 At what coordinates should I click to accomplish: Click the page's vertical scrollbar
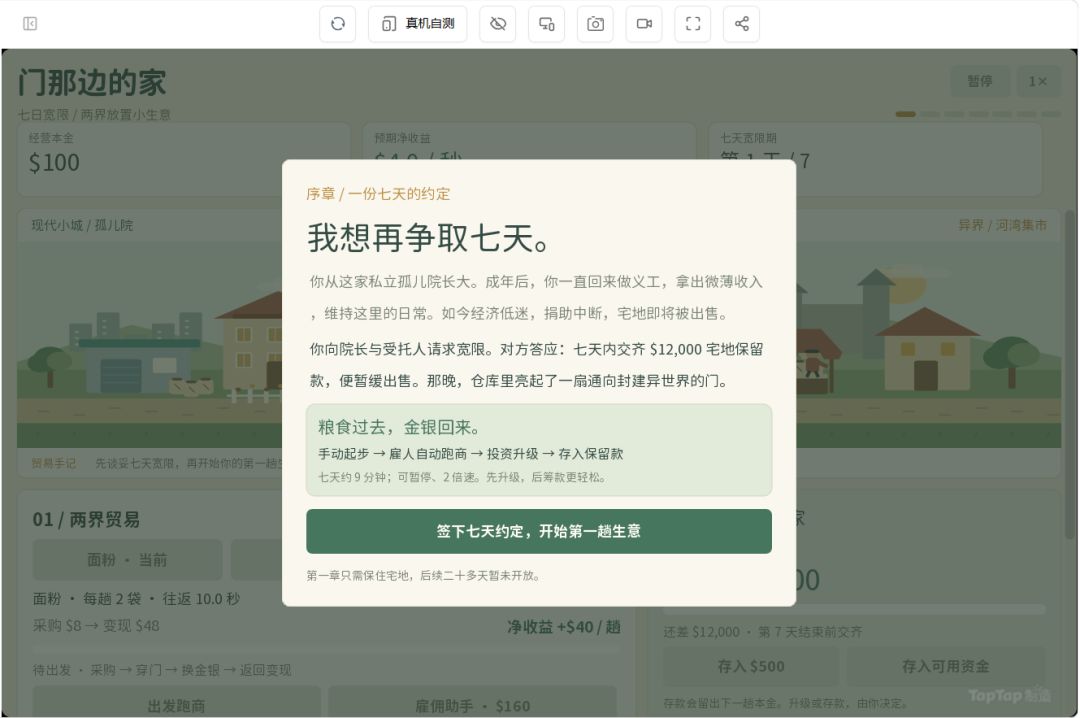tap(1070, 376)
